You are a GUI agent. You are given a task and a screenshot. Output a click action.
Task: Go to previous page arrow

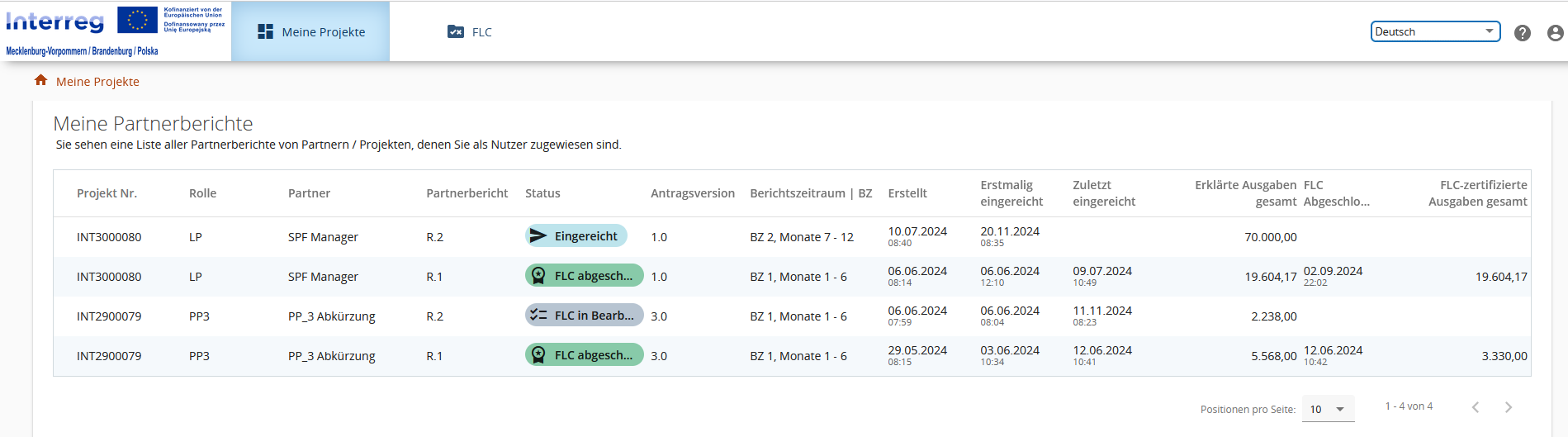point(1475,407)
